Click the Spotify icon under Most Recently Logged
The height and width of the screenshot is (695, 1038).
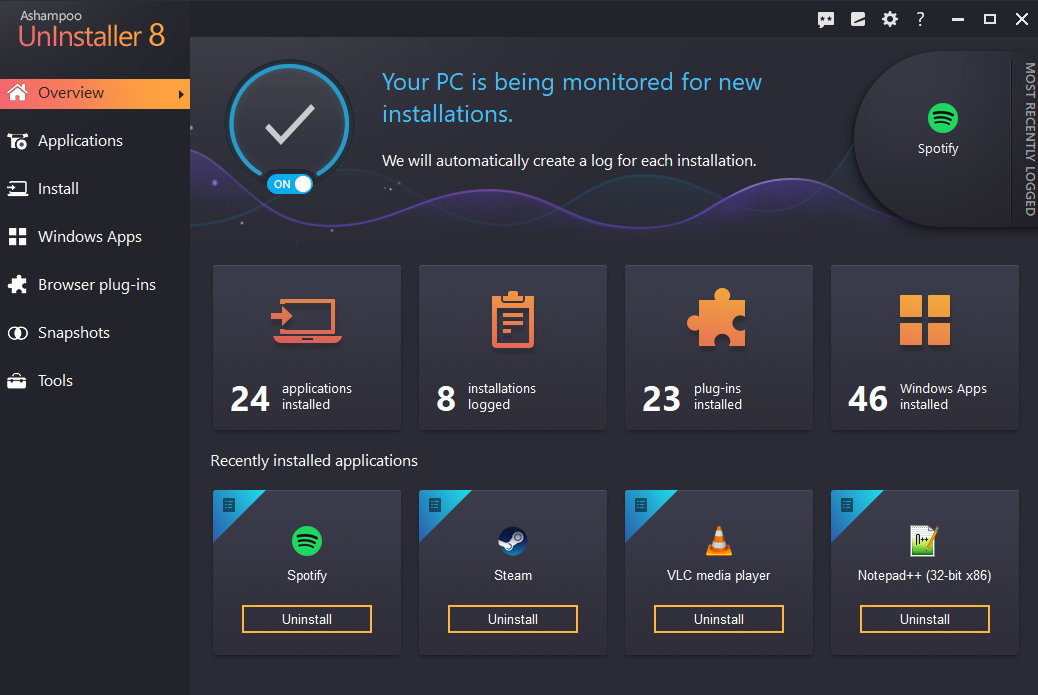click(x=942, y=119)
